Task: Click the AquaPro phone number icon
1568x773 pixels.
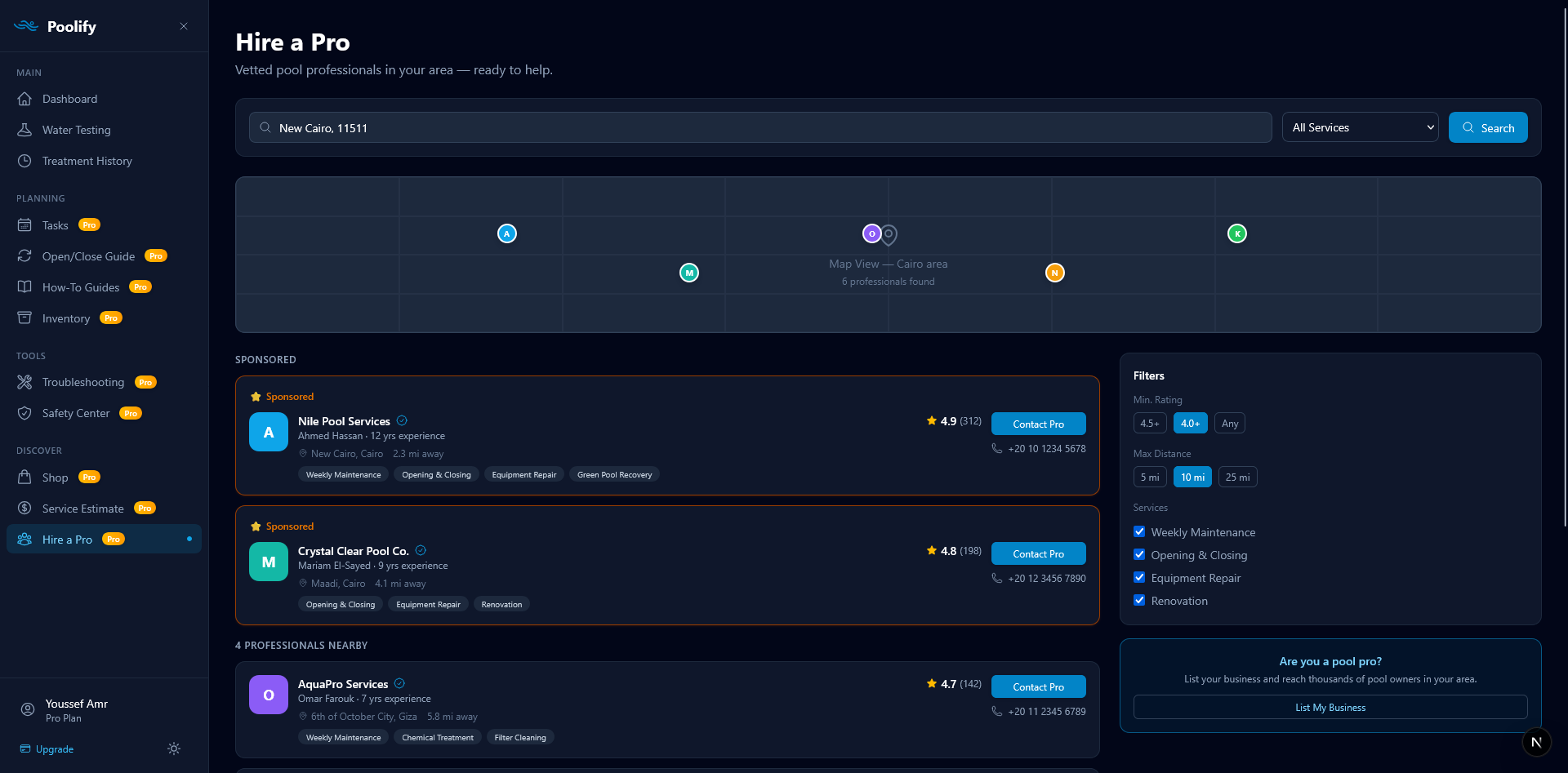Action: (997, 711)
